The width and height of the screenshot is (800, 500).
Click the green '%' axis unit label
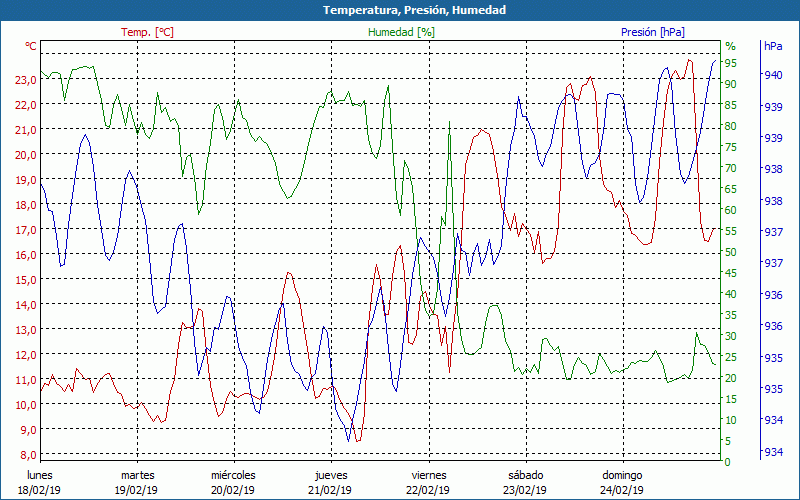tap(731, 46)
